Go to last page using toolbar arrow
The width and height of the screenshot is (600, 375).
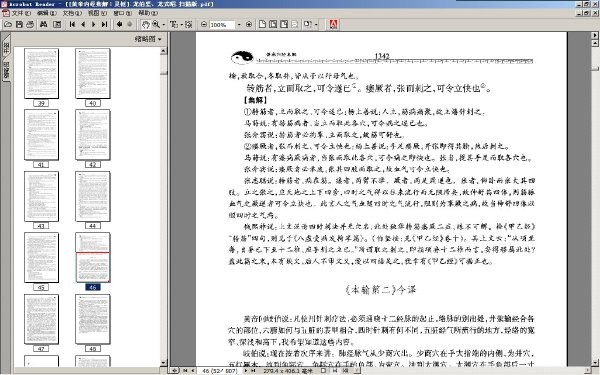104,24
